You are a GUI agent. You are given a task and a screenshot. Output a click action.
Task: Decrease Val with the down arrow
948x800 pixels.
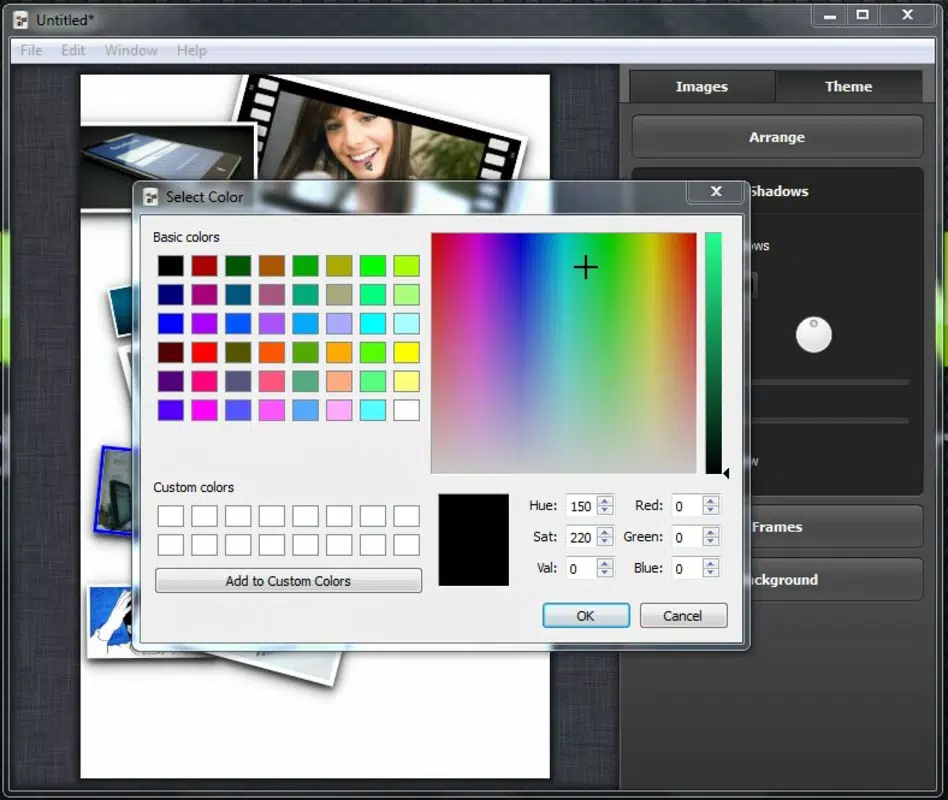[x=605, y=573]
